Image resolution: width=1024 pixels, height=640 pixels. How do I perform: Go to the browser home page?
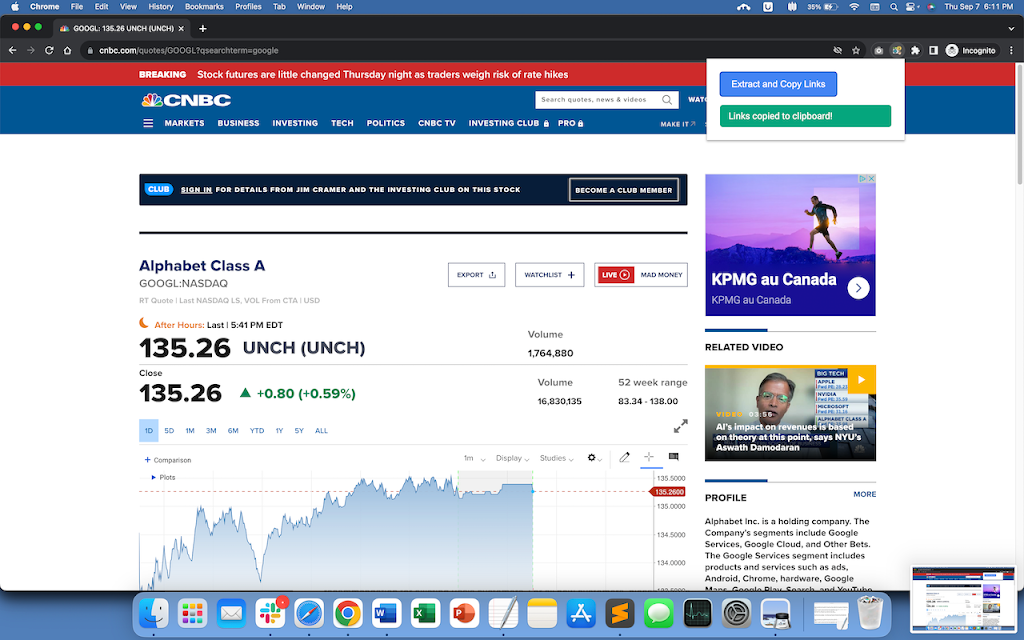pyautogui.click(x=67, y=50)
